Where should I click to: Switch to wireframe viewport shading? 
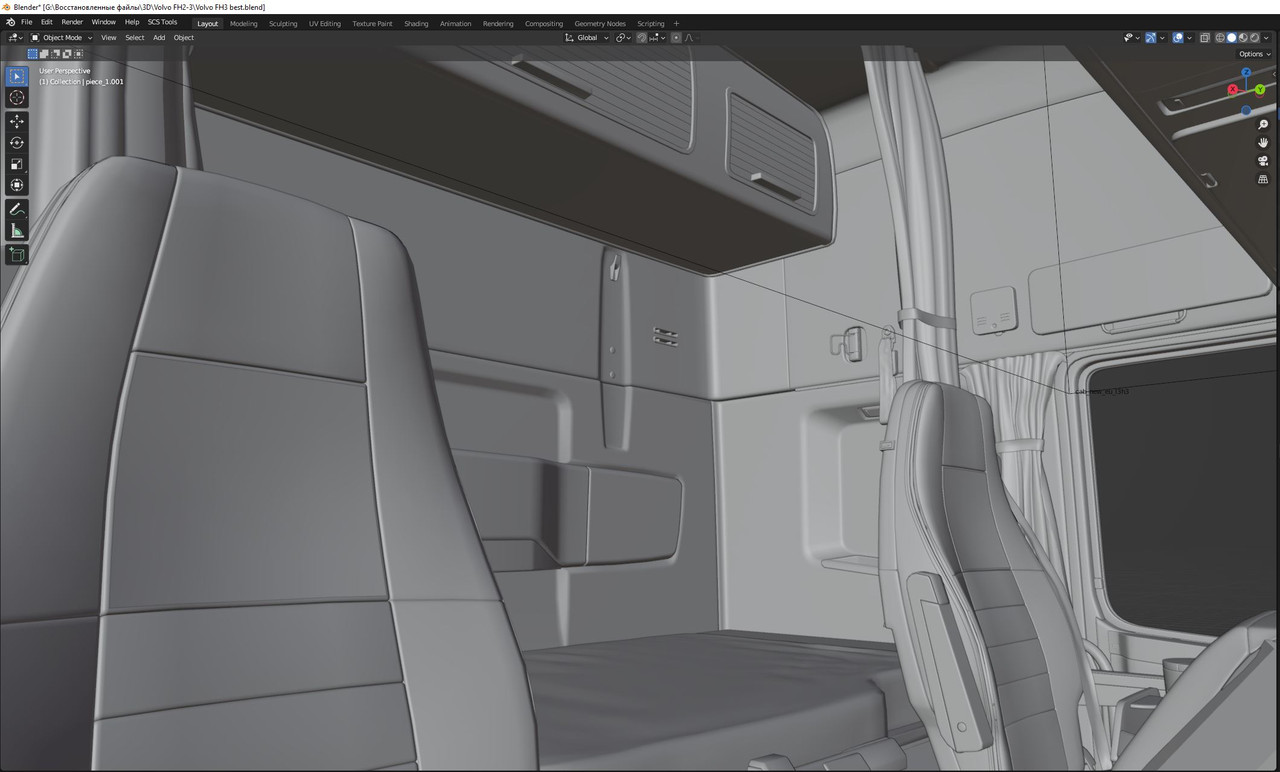[1220, 38]
